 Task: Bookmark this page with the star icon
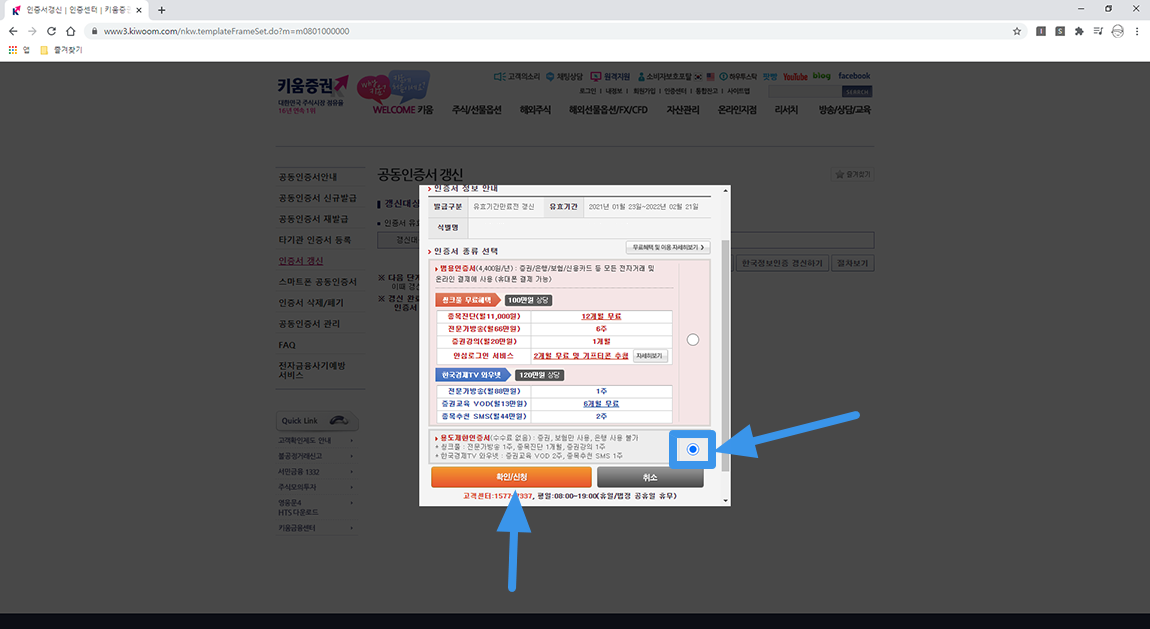tap(1017, 31)
